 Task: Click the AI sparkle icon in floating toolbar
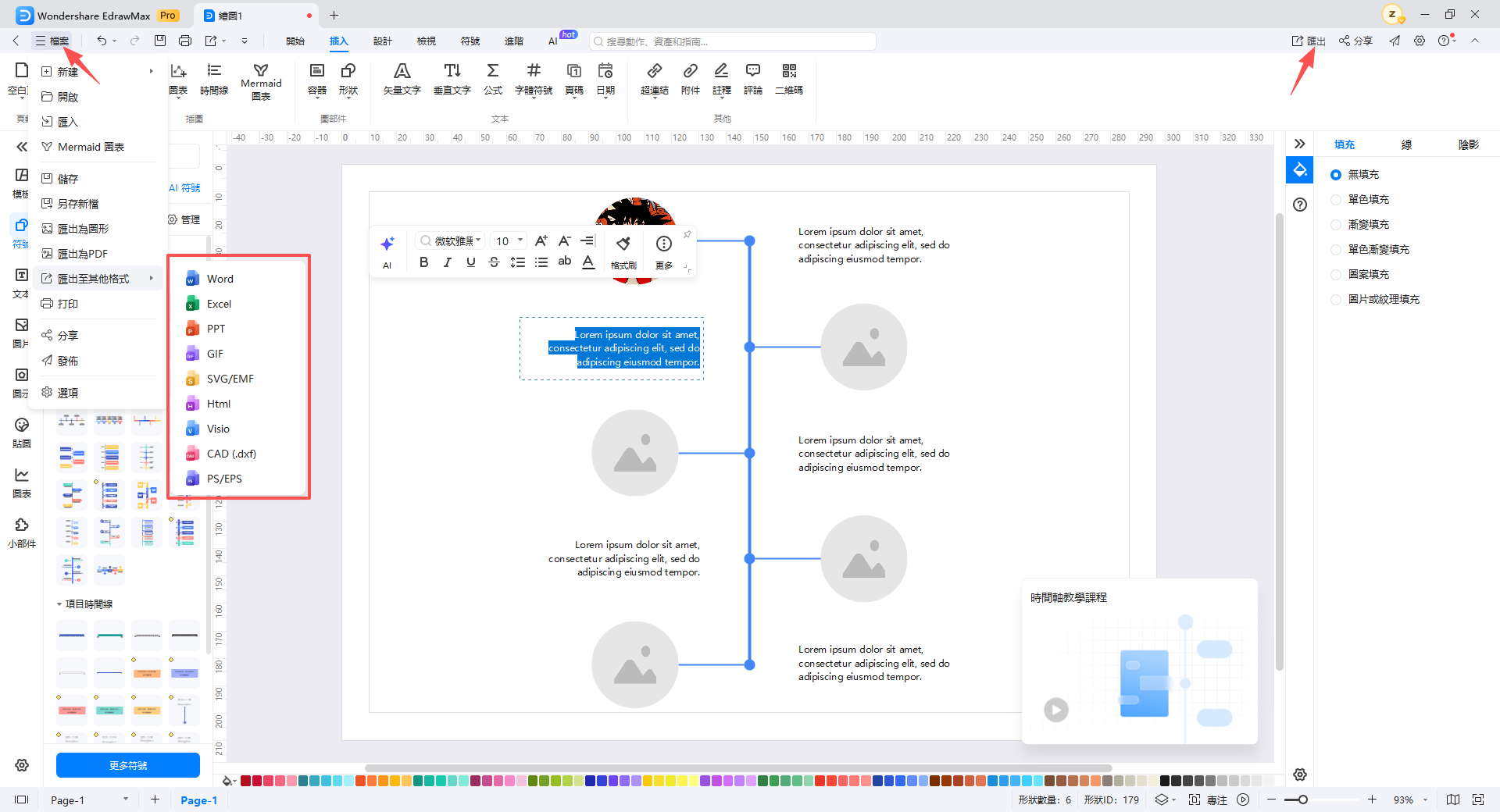[387, 251]
